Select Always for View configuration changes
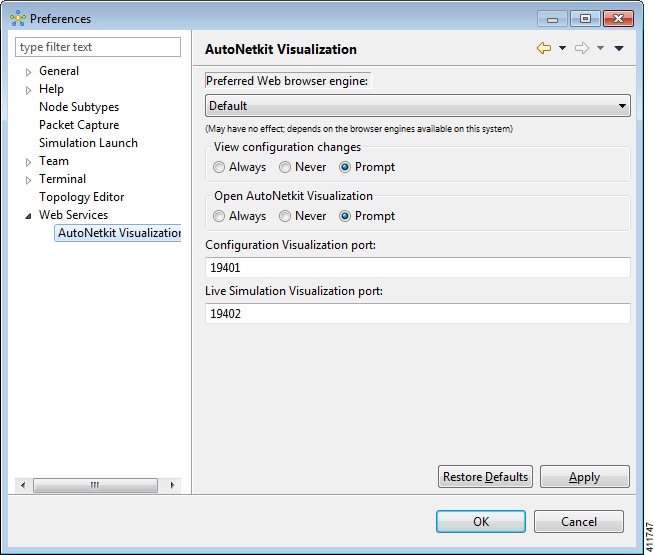This screenshot has height=555, width=655. 219,167
